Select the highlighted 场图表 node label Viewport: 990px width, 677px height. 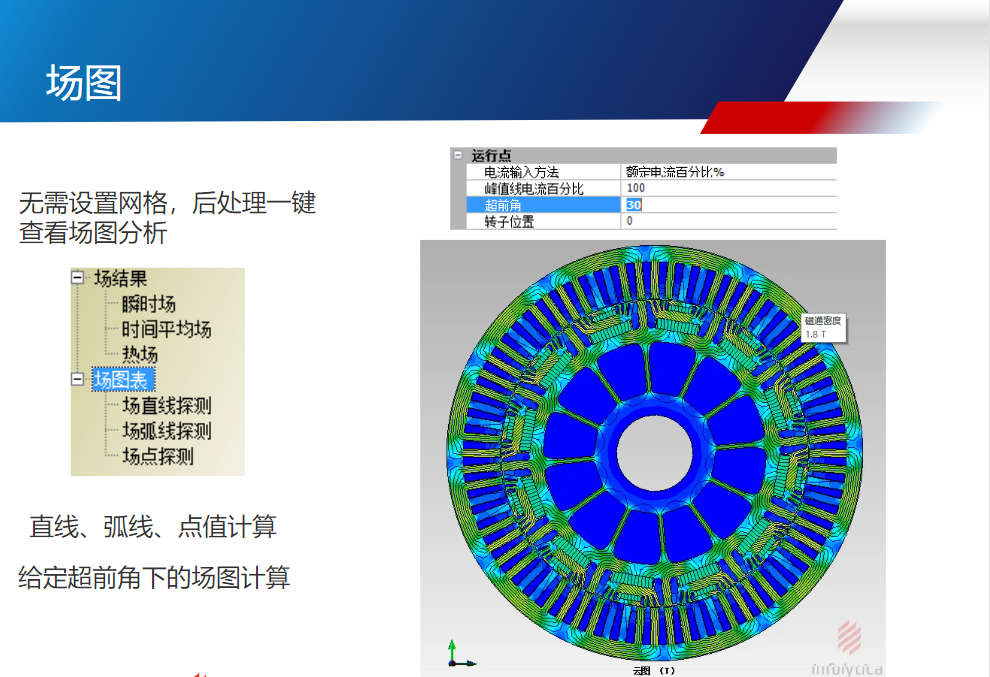pyautogui.click(x=121, y=379)
